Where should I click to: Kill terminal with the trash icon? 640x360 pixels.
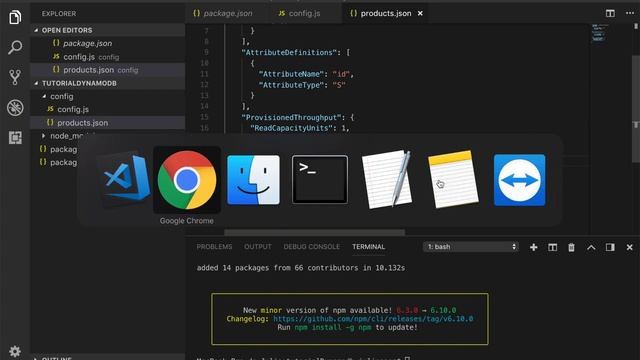click(571, 247)
